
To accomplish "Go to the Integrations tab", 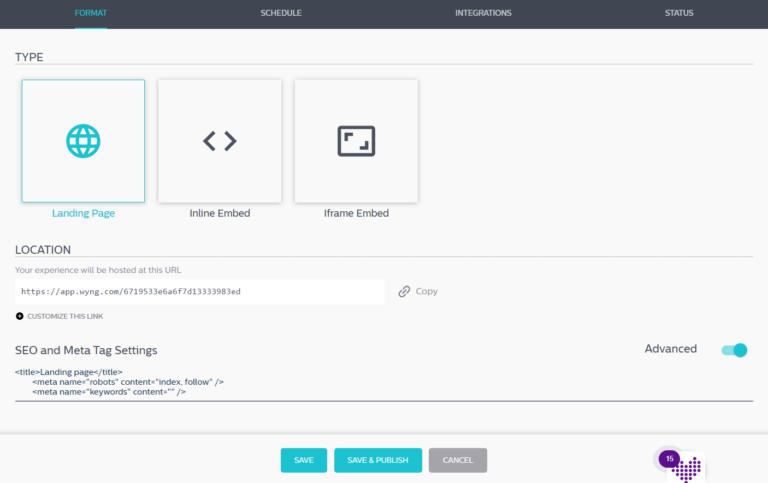I will [483, 13].
